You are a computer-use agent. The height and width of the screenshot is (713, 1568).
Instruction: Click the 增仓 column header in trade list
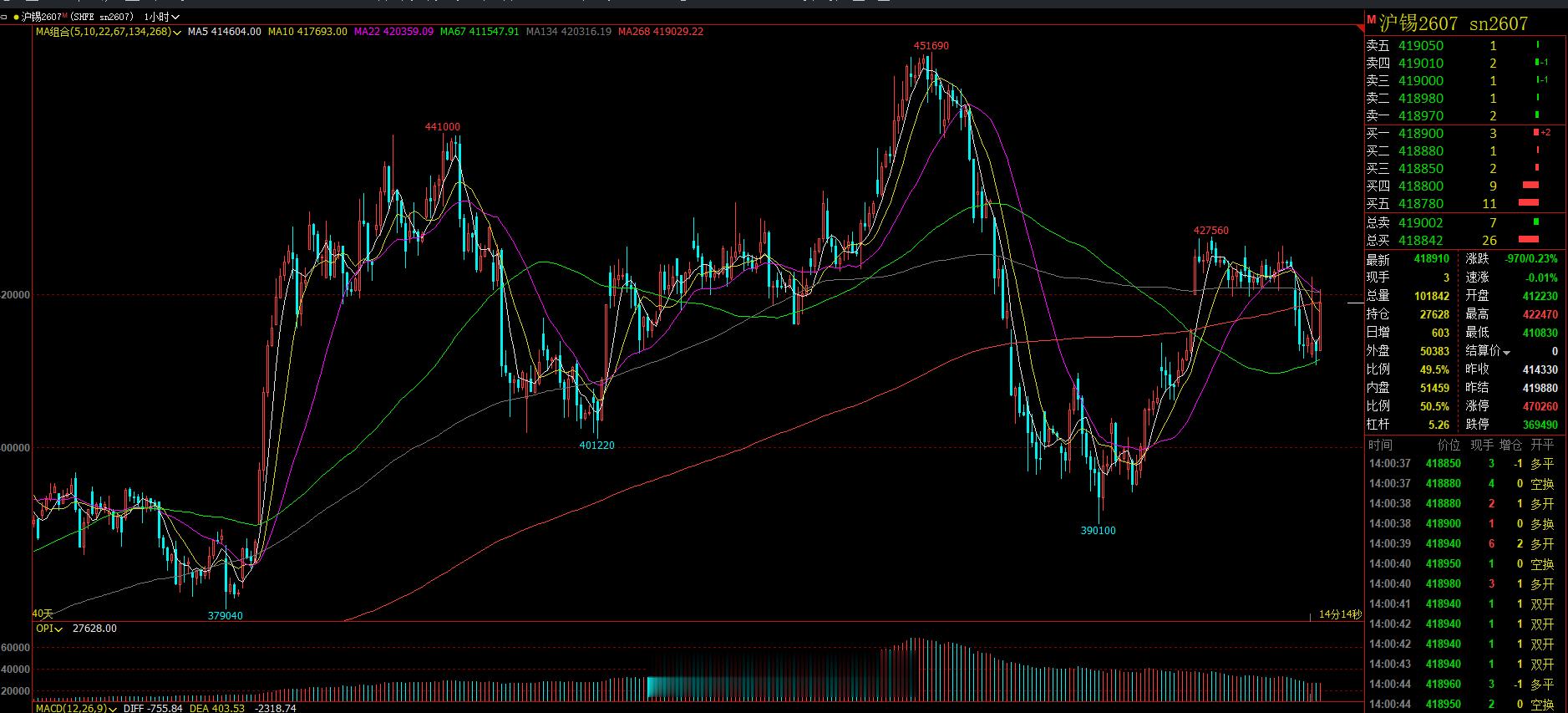coord(1511,446)
